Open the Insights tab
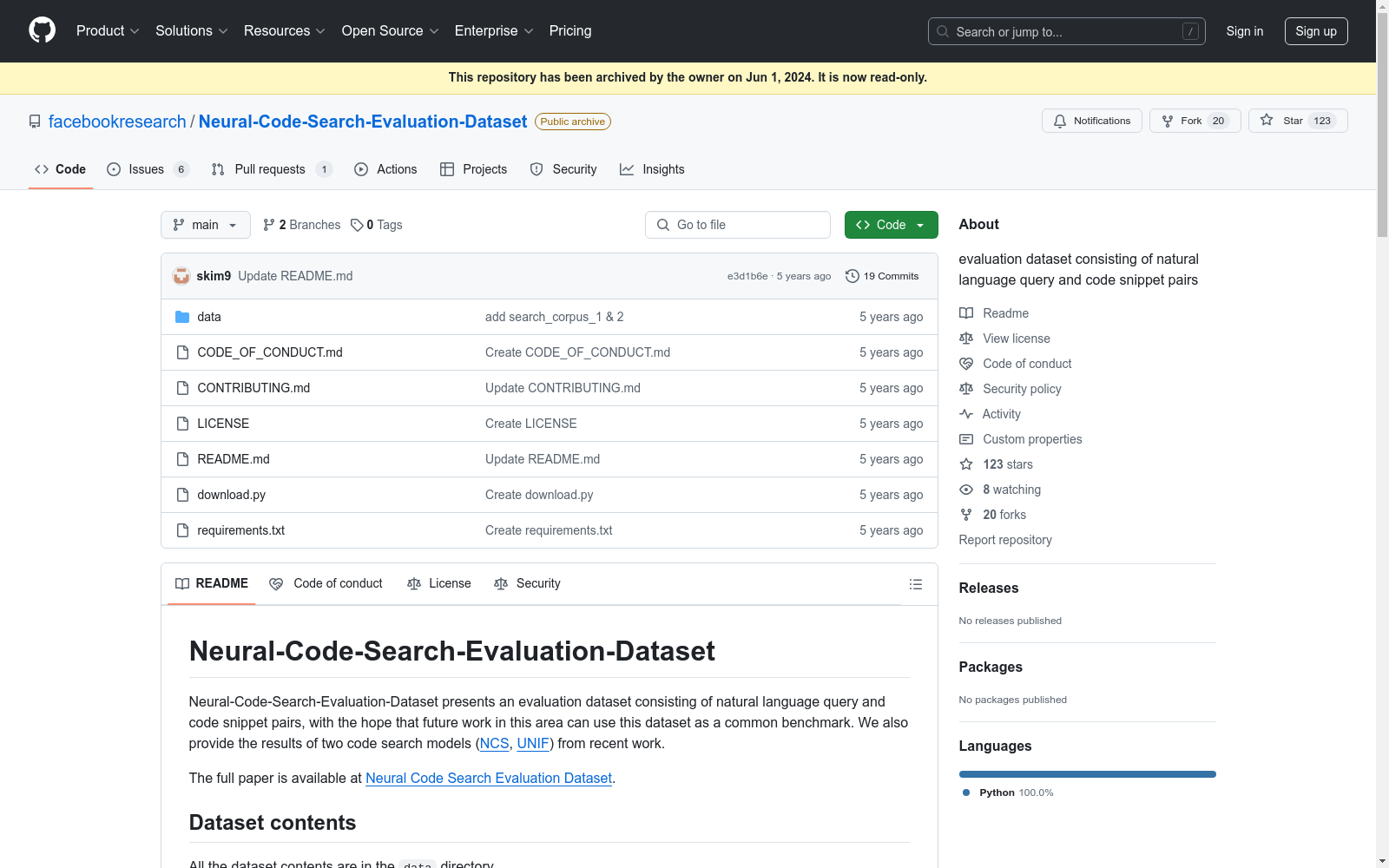 point(652,169)
